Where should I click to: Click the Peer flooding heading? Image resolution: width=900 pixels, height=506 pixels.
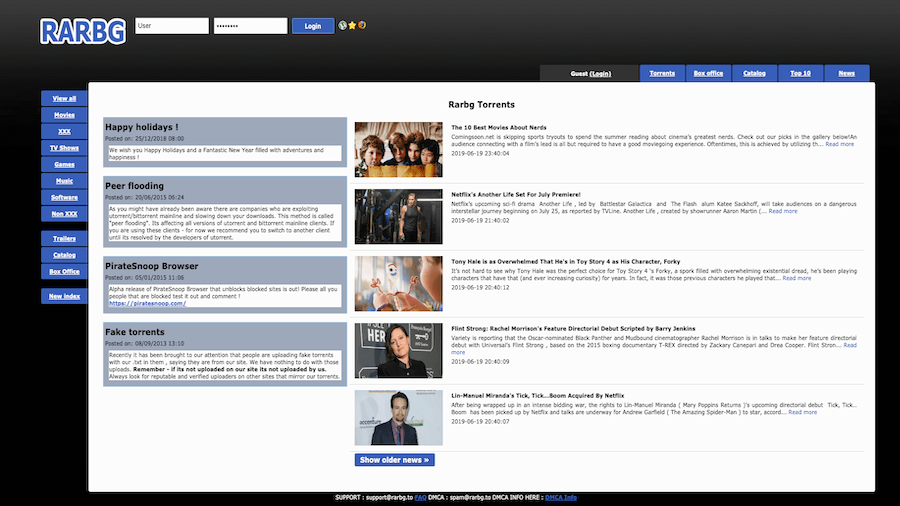tap(134, 186)
